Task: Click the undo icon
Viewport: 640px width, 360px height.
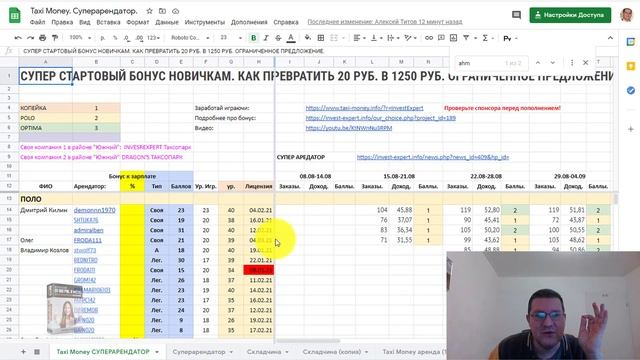Action: pyautogui.click(x=18, y=38)
